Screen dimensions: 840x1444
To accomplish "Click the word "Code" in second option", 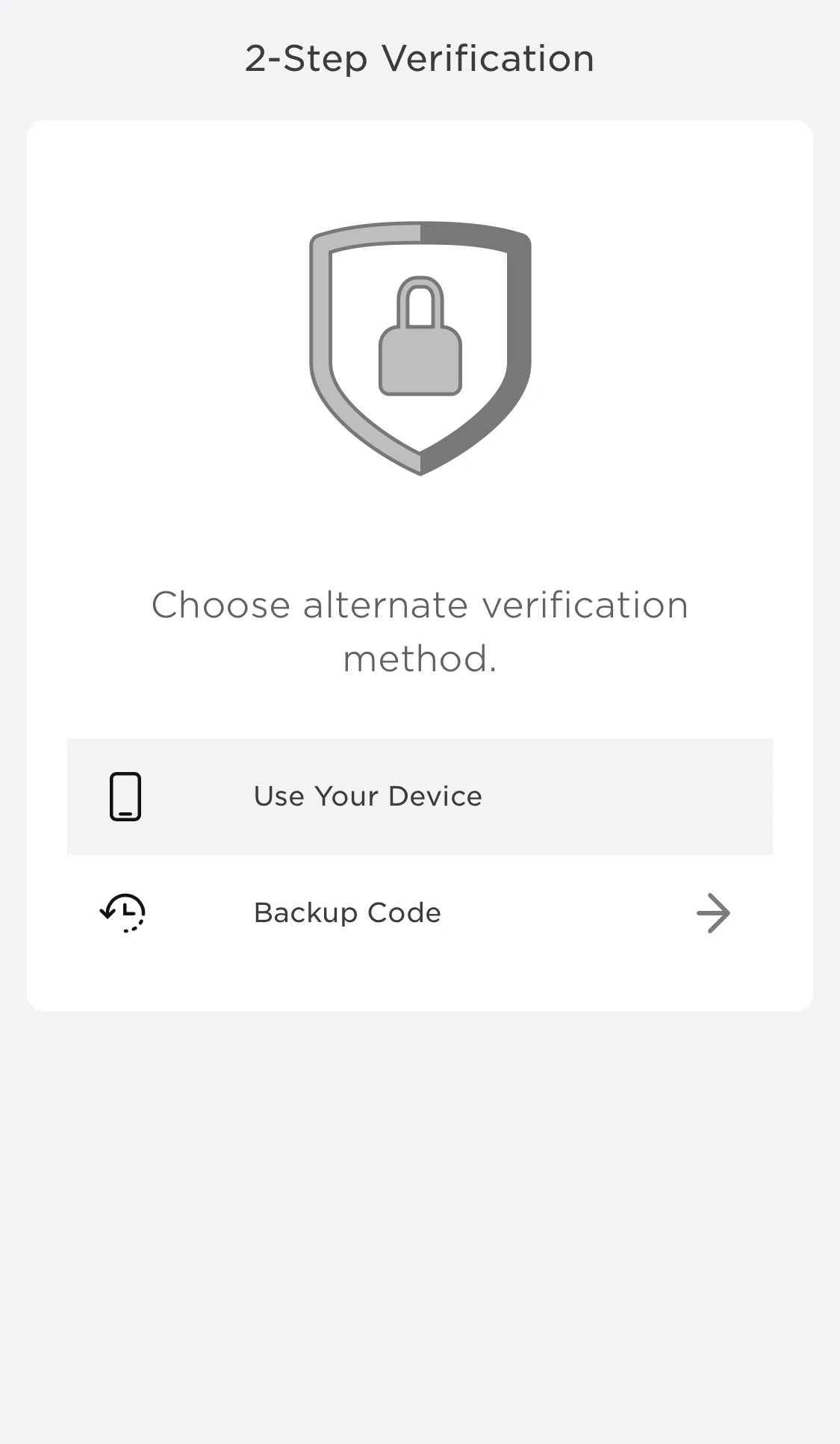I will pyautogui.click(x=404, y=912).
